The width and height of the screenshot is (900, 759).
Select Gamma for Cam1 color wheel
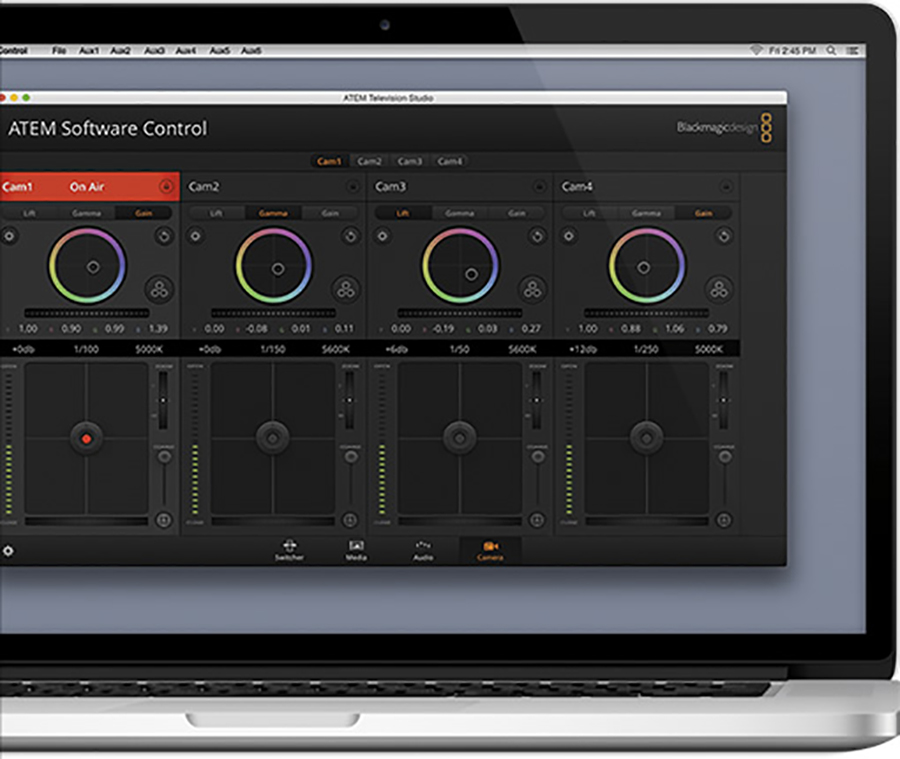coord(86,213)
